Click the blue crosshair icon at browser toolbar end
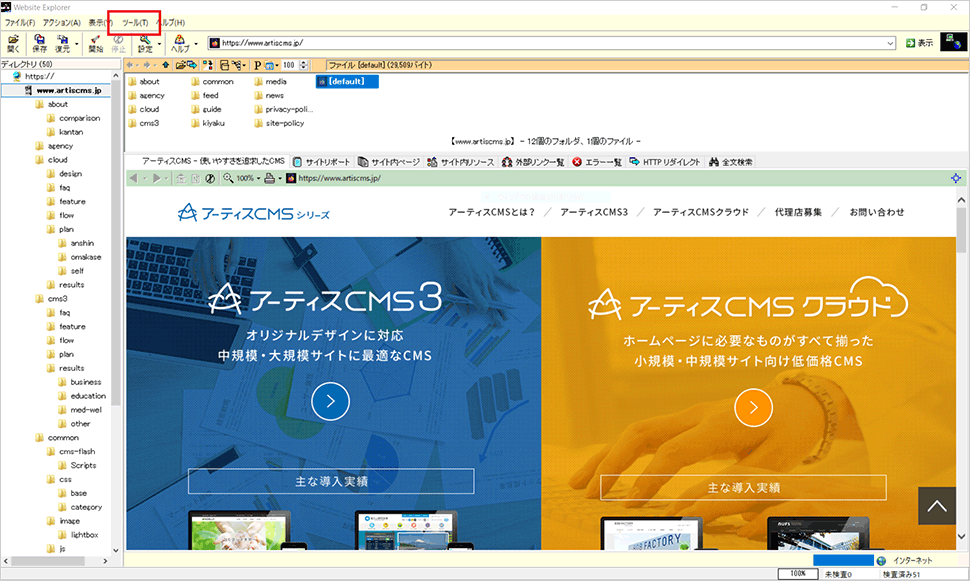This screenshot has width=970, height=581. (956, 178)
